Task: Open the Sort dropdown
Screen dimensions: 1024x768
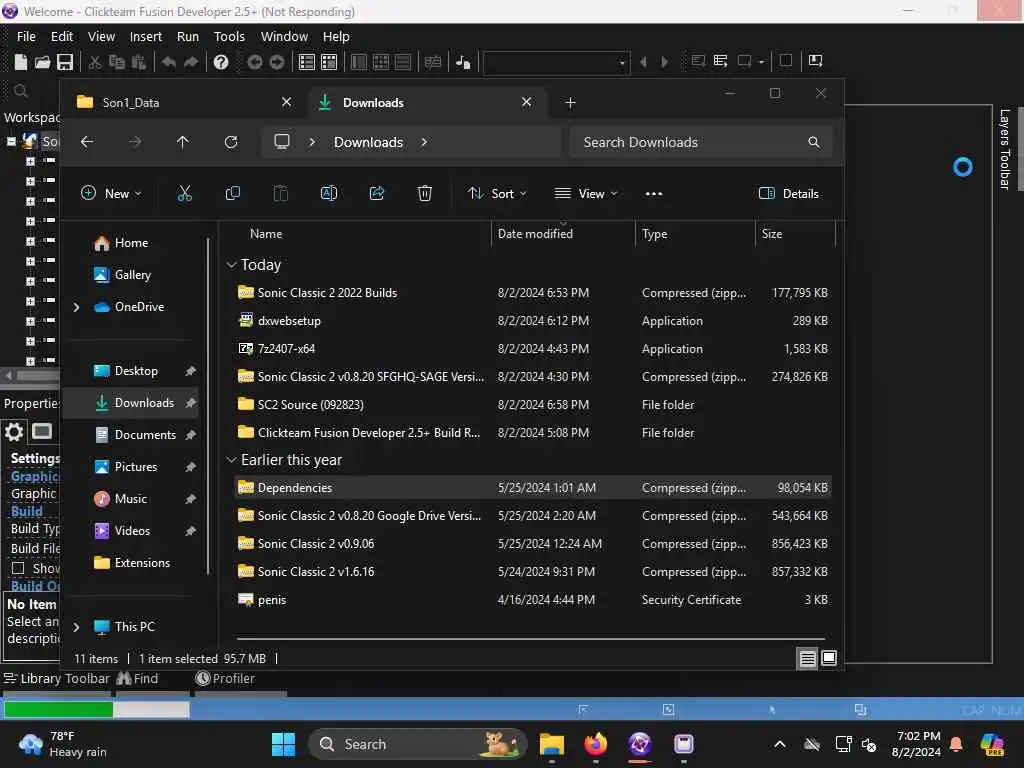Action: point(497,193)
